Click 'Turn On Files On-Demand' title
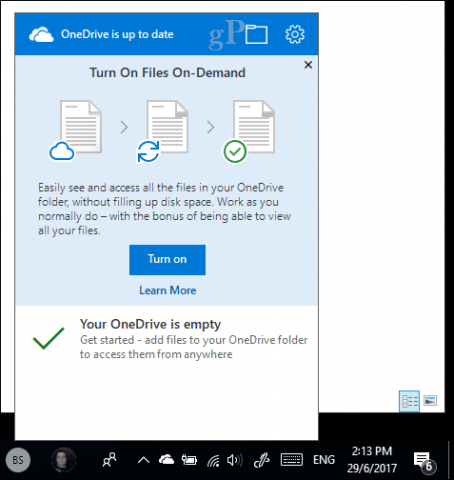Image resolution: width=454 pixels, height=480 pixels. coord(167,72)
